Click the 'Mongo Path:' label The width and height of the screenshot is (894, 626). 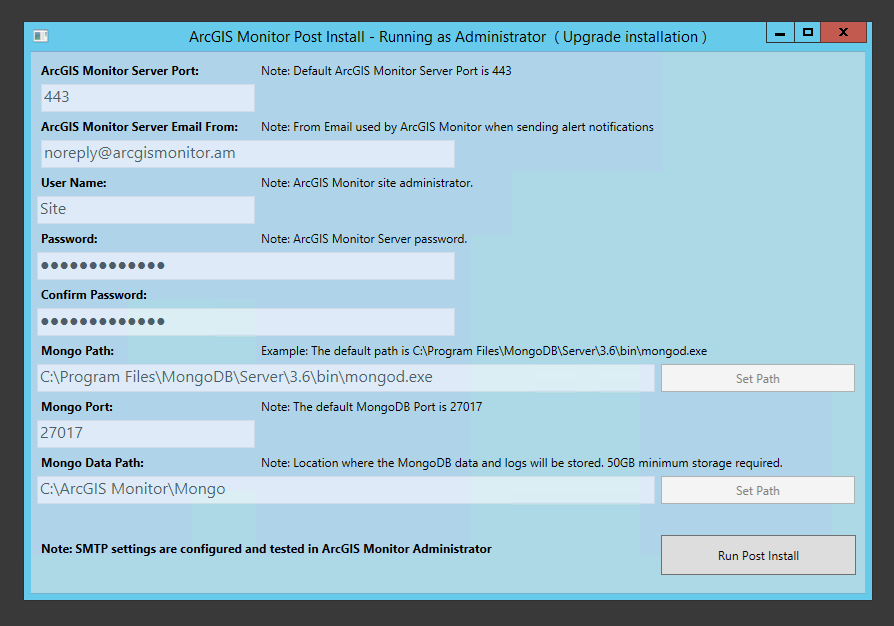coord(78,351)
